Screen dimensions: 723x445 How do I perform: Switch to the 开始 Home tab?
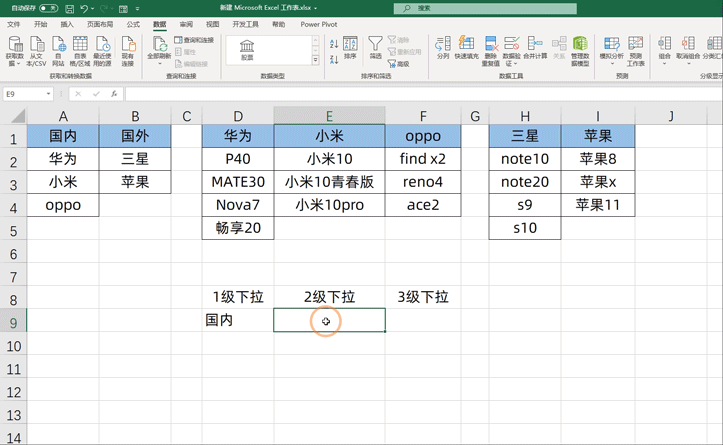tap(41, 24)
